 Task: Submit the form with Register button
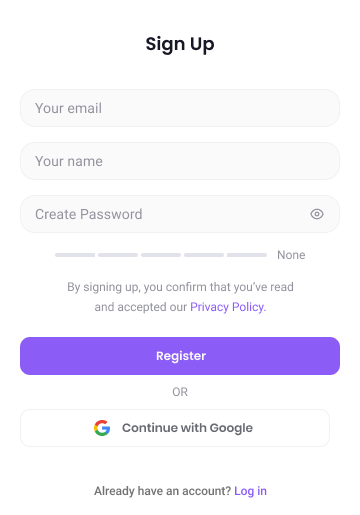click(180, 356)
